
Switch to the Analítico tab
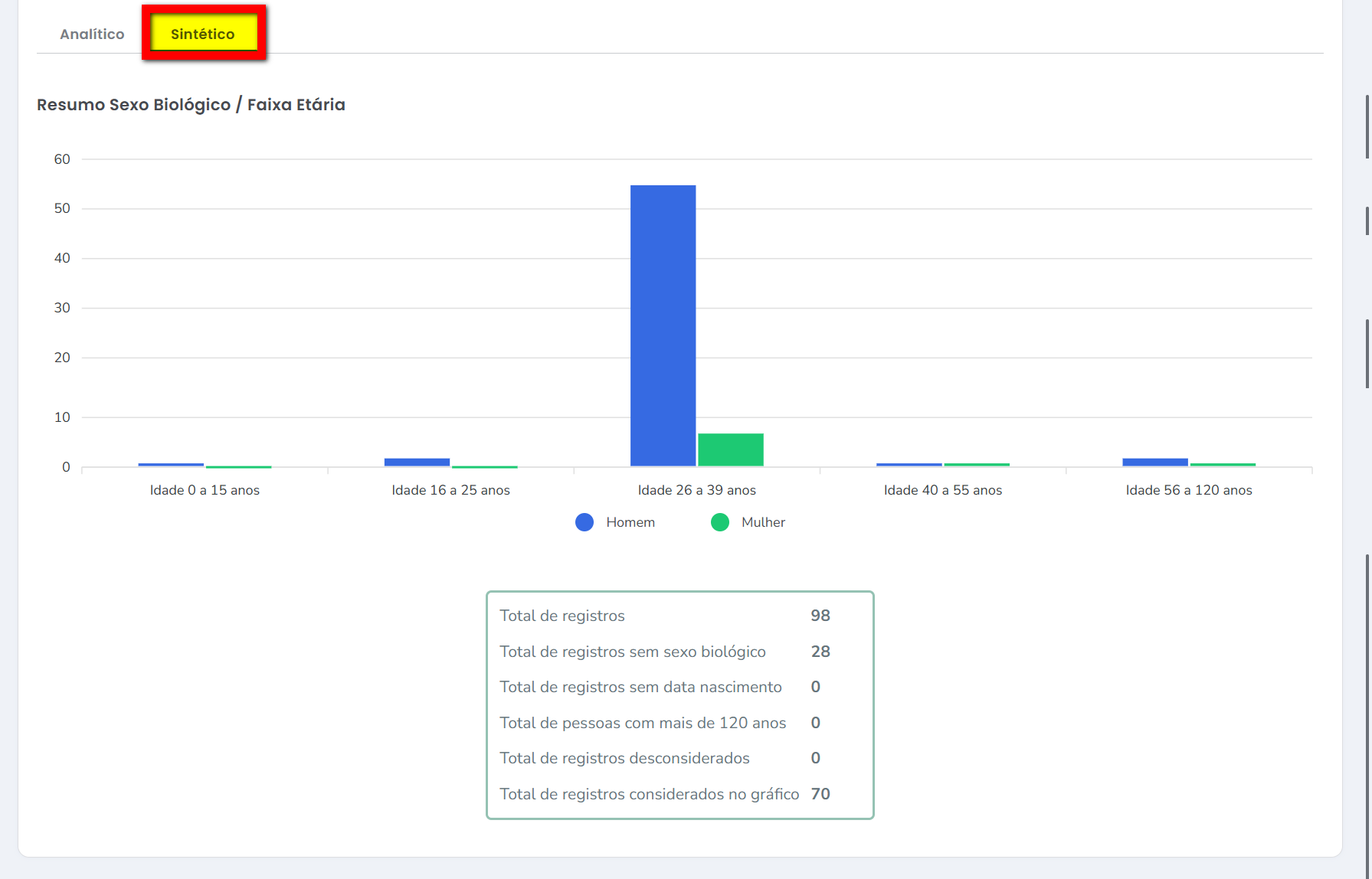coord(92,34)
